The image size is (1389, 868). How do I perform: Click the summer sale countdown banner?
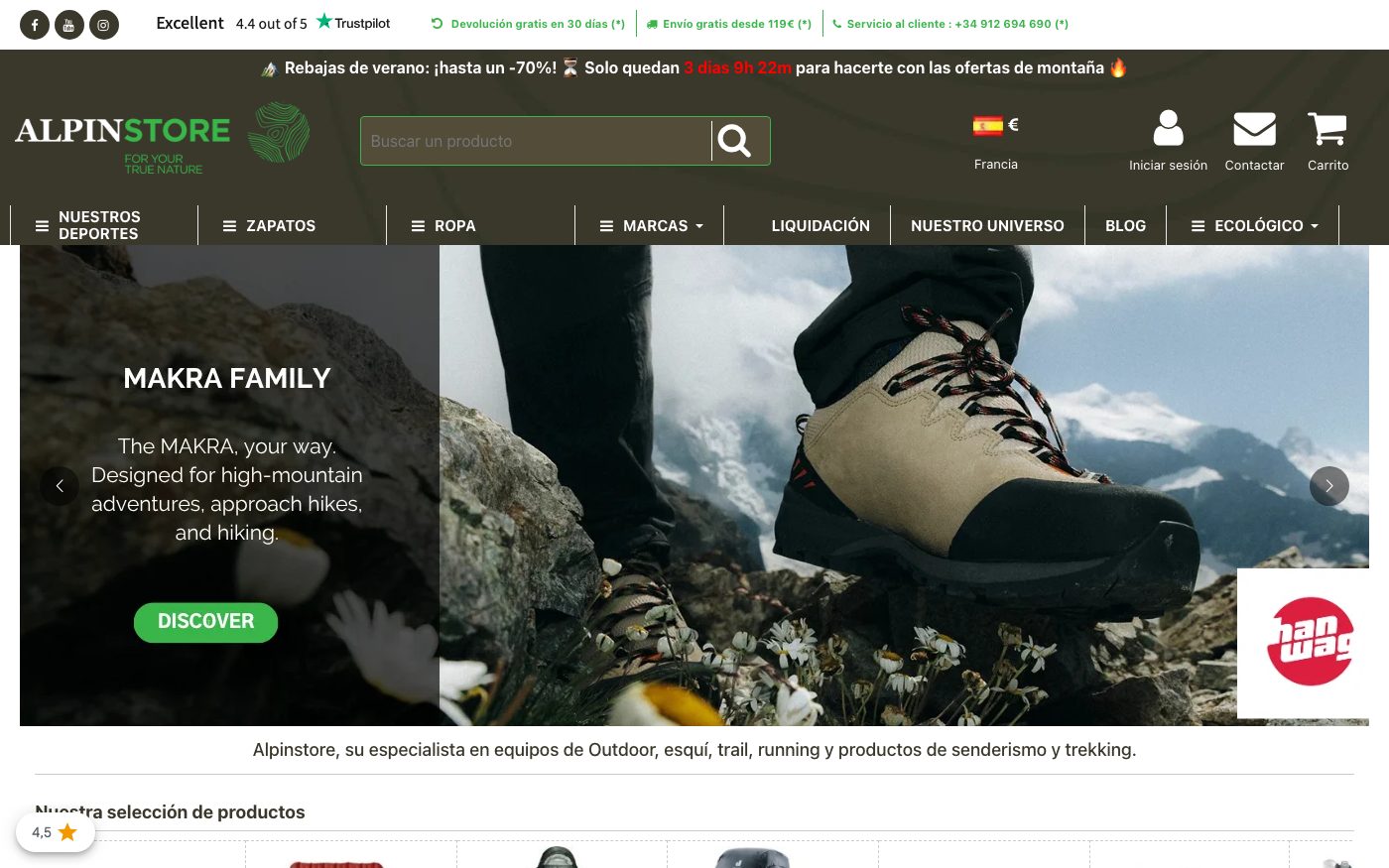coord(694,67)
